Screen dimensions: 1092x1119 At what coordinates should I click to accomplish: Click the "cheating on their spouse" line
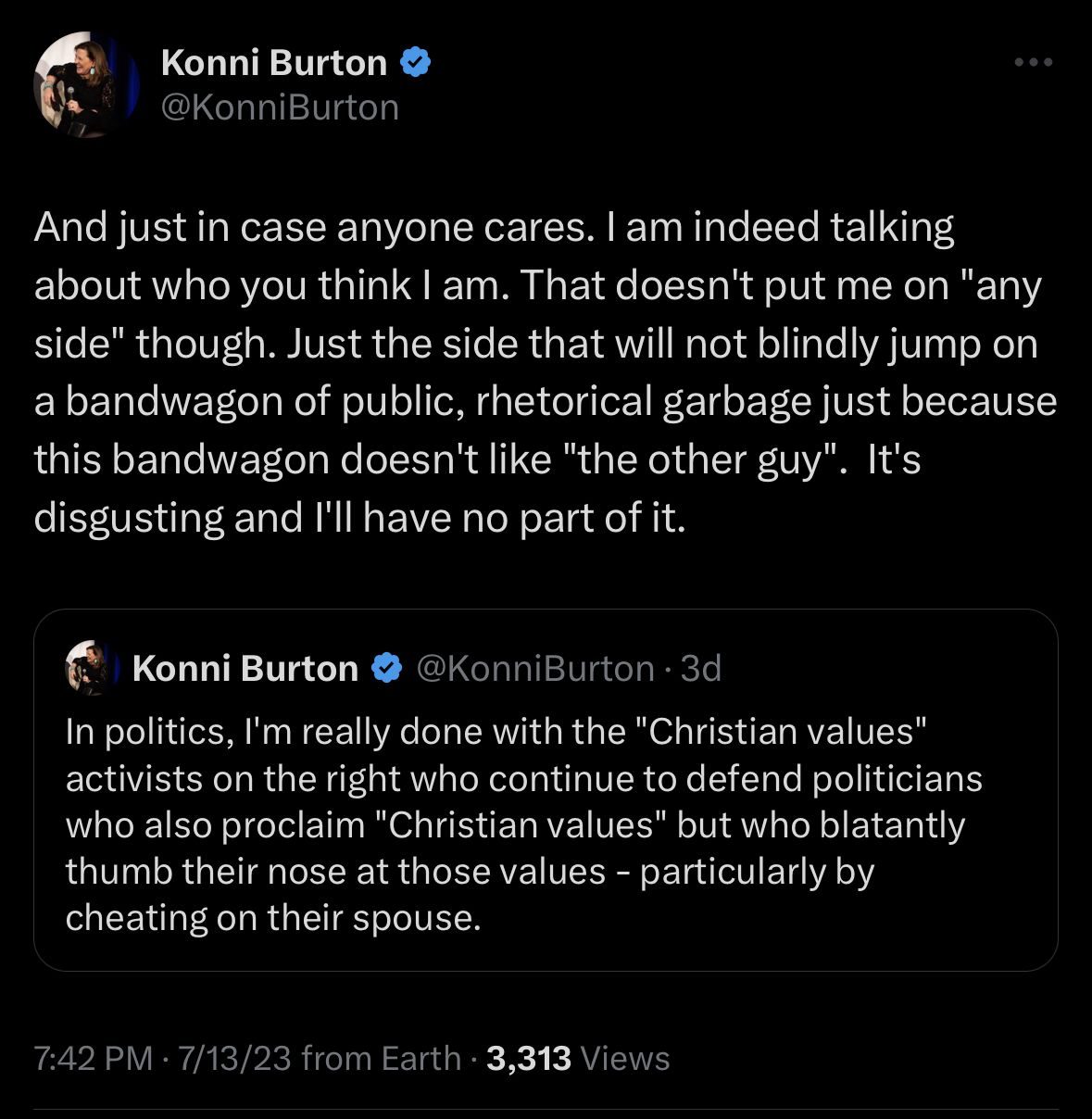(273, 917)
